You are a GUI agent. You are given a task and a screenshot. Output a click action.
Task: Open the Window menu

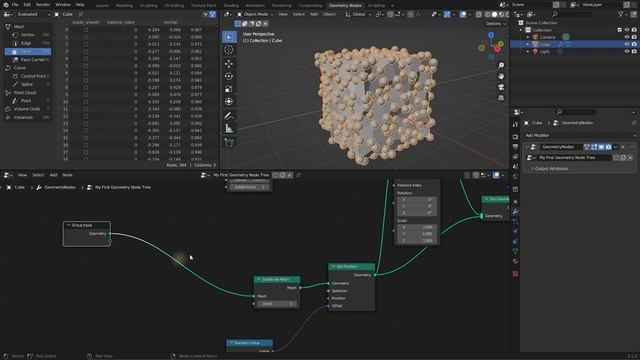63,5
